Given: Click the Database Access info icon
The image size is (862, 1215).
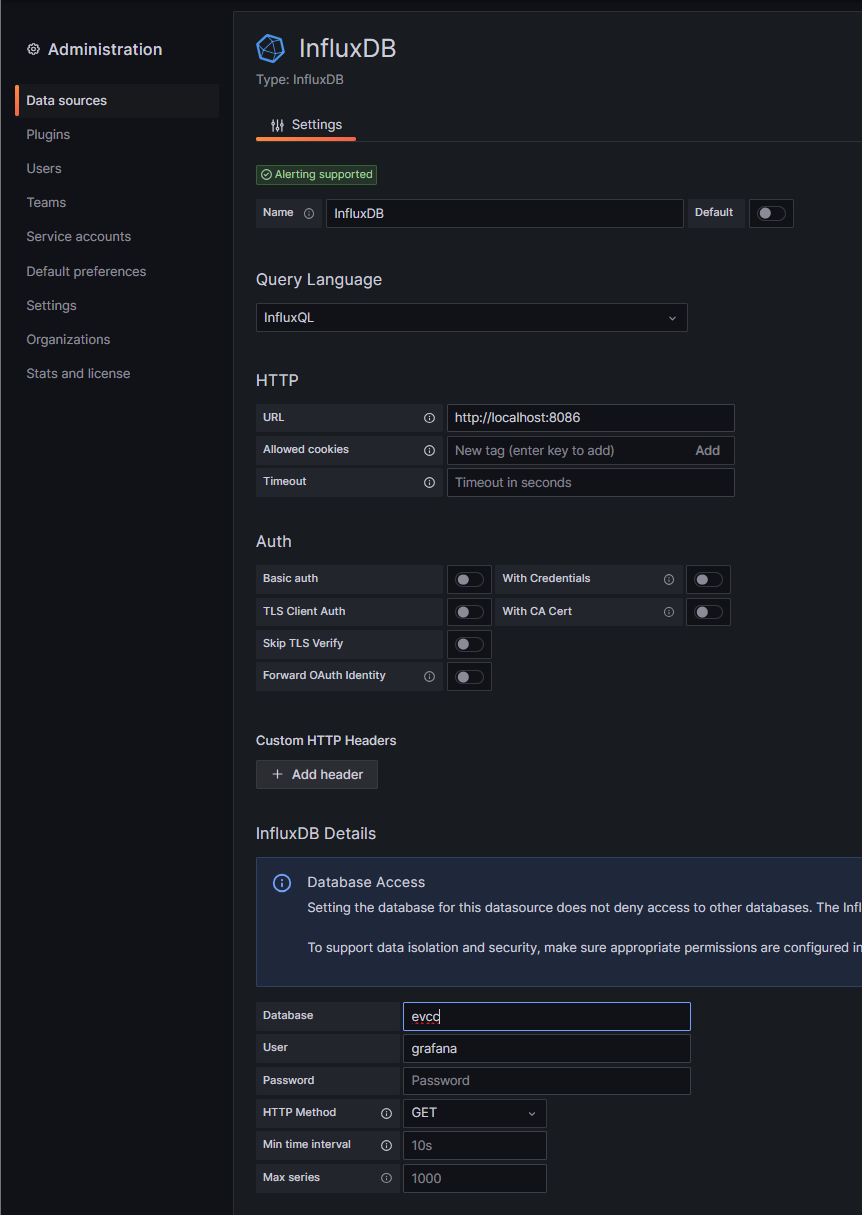Looking at the screenshot, I should pyautogui.click(x=282, y=883).
